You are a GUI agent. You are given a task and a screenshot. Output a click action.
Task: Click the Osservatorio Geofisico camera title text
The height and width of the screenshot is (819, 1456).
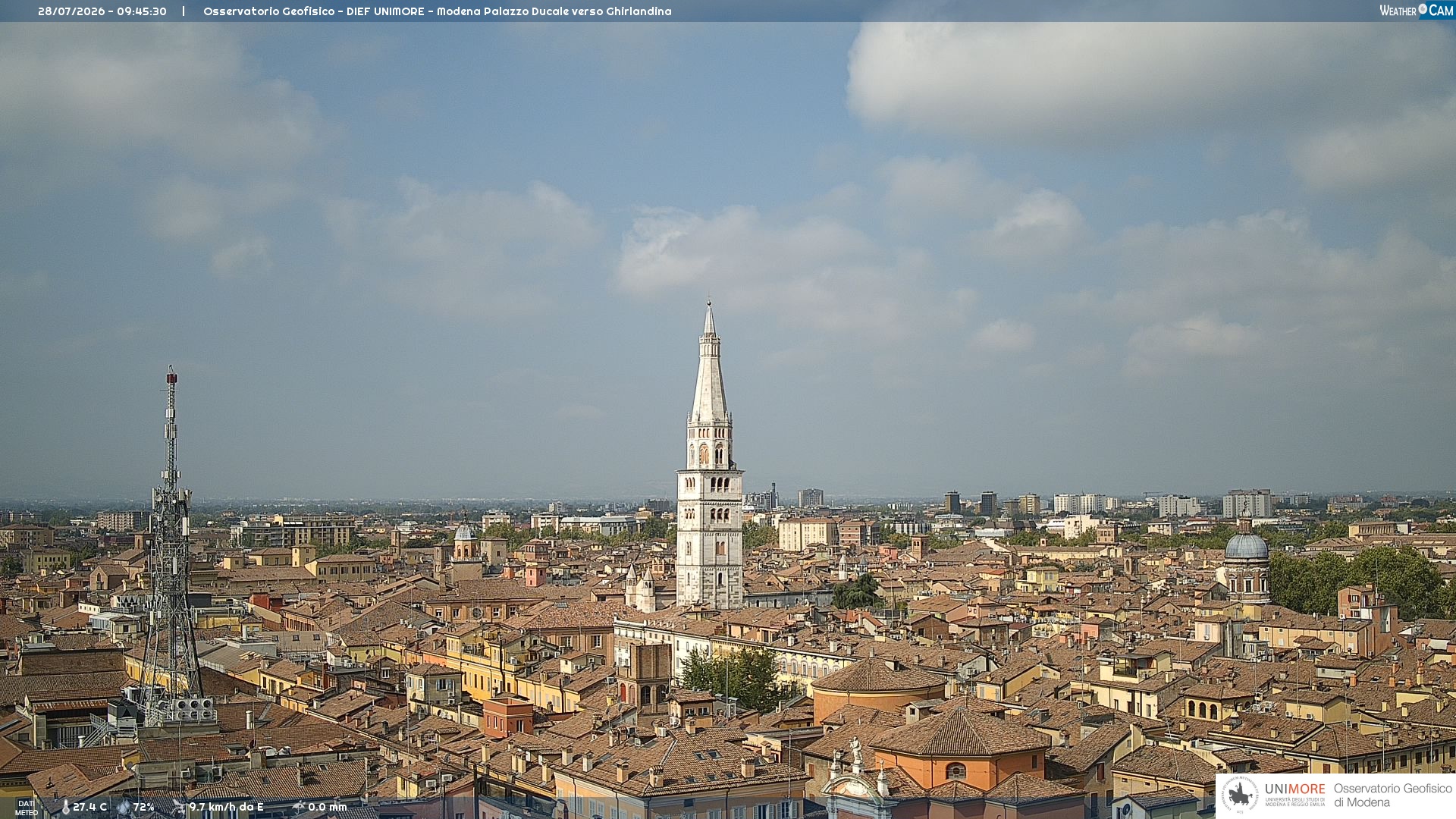pyautogui.click(x=438, y=11)
